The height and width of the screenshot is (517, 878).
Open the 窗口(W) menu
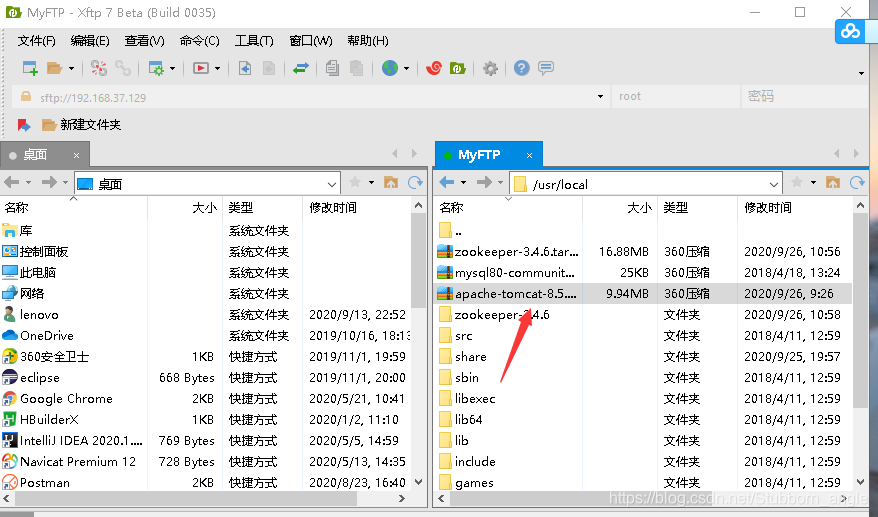click(x=310, y=41)
